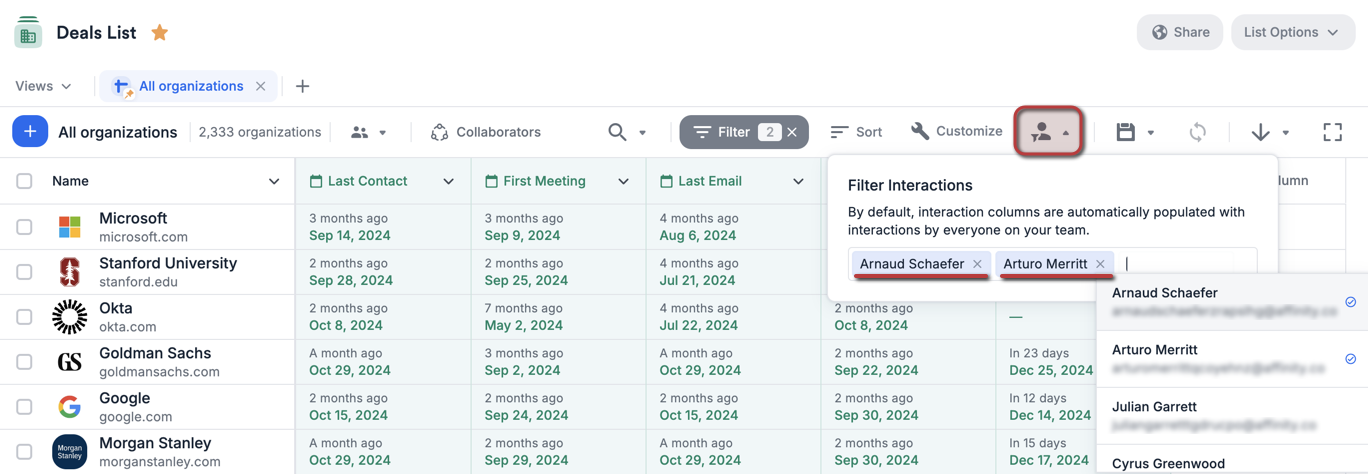Screen dimensions: 1368x474
Task: Toggle the favorite star next to Deals List
Action: [x=159, y=33]
